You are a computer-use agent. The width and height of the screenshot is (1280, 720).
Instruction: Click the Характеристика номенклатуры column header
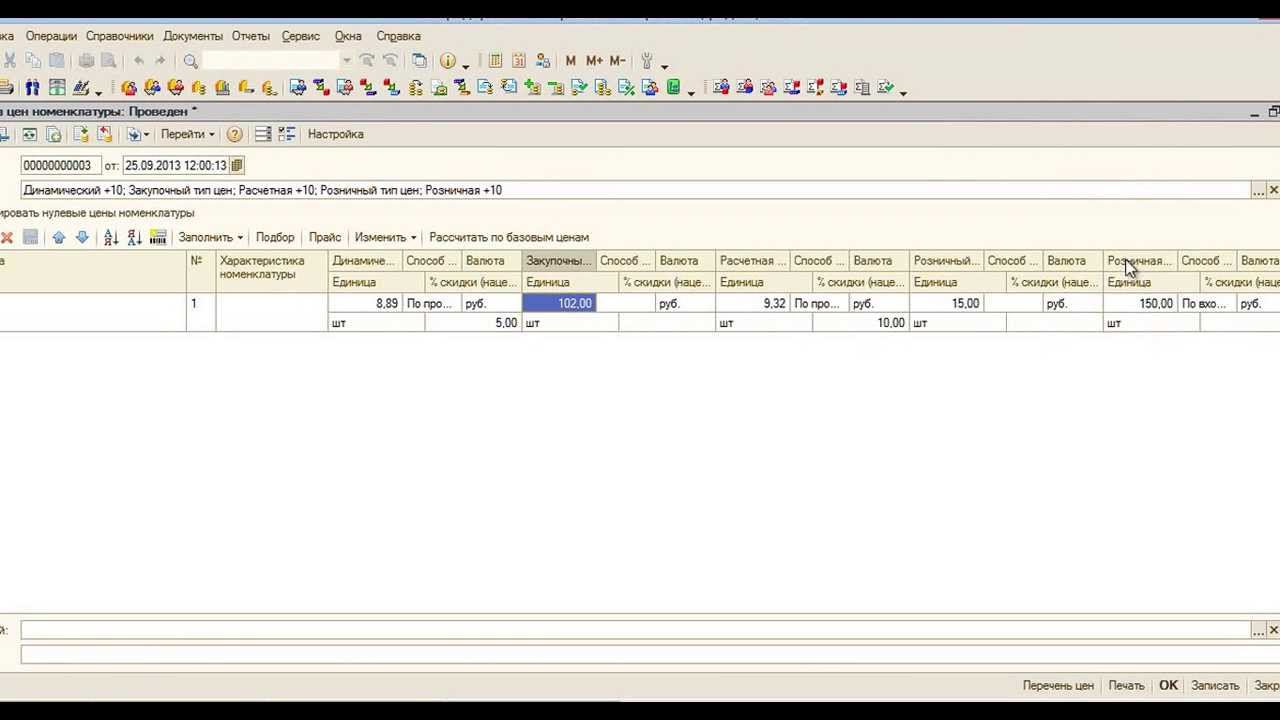pyautogui.click(x=272, y=271)
